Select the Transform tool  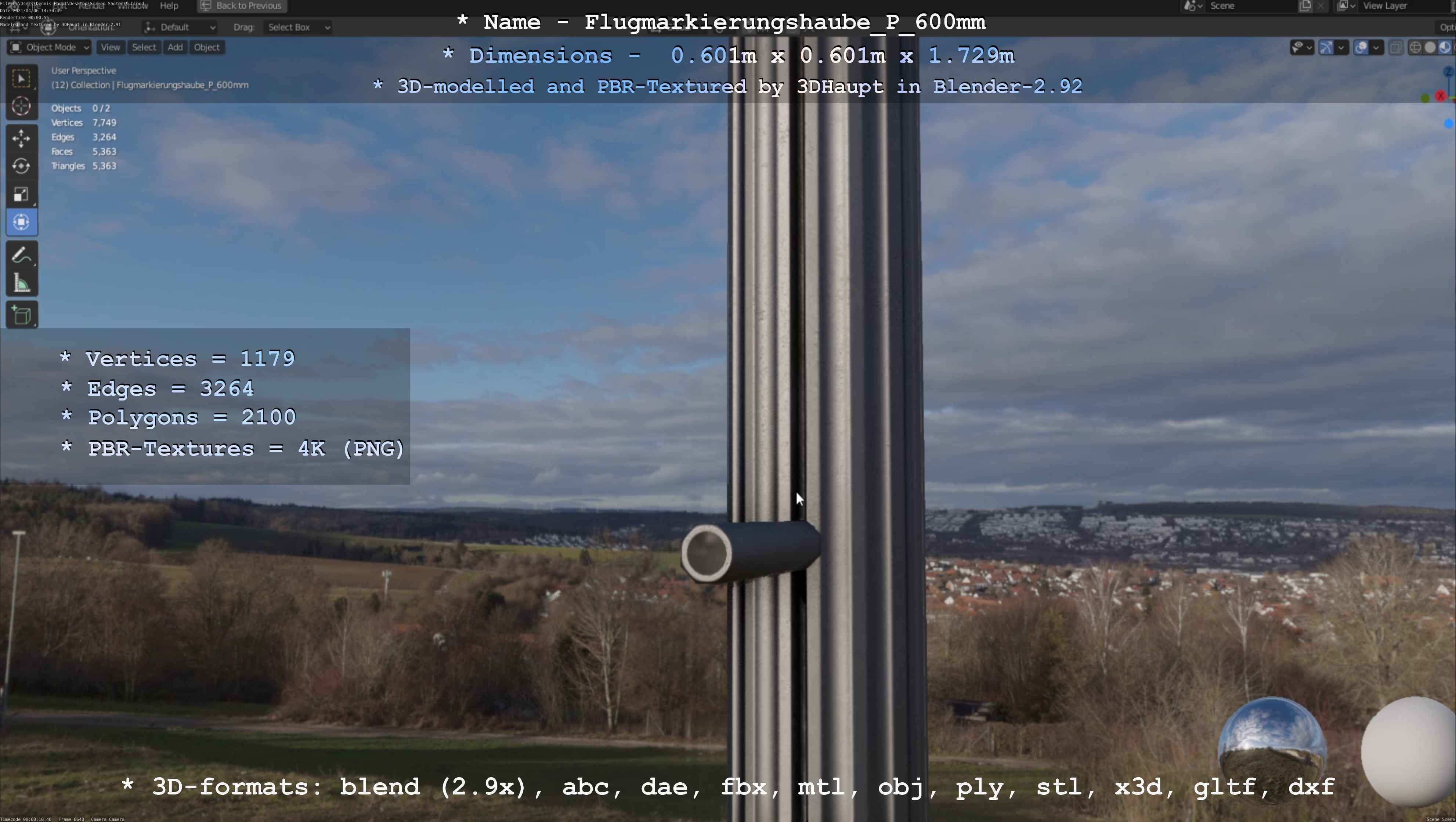coord(21,222)
